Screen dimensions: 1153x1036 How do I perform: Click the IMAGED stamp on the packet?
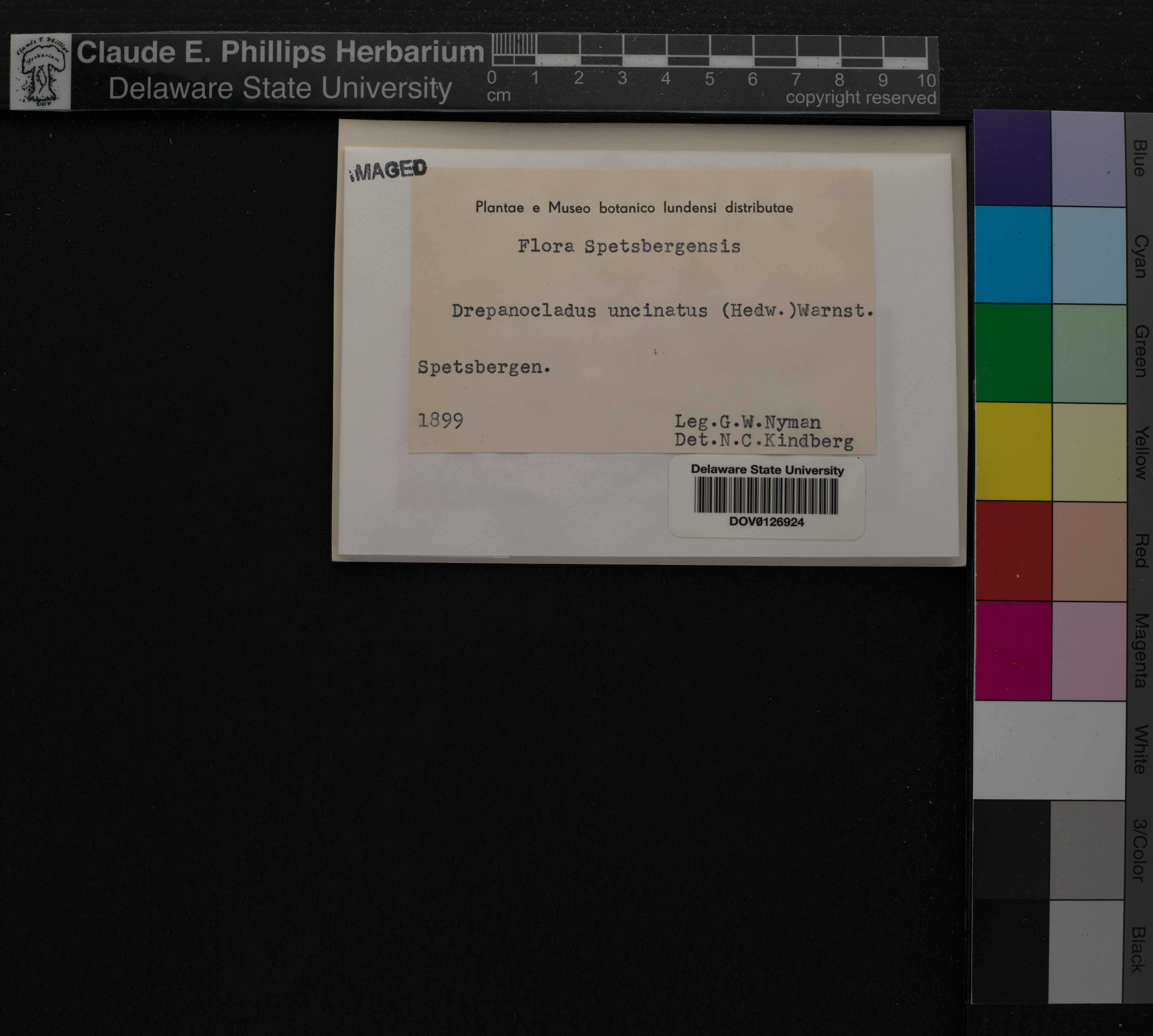[x=389, y=170]
